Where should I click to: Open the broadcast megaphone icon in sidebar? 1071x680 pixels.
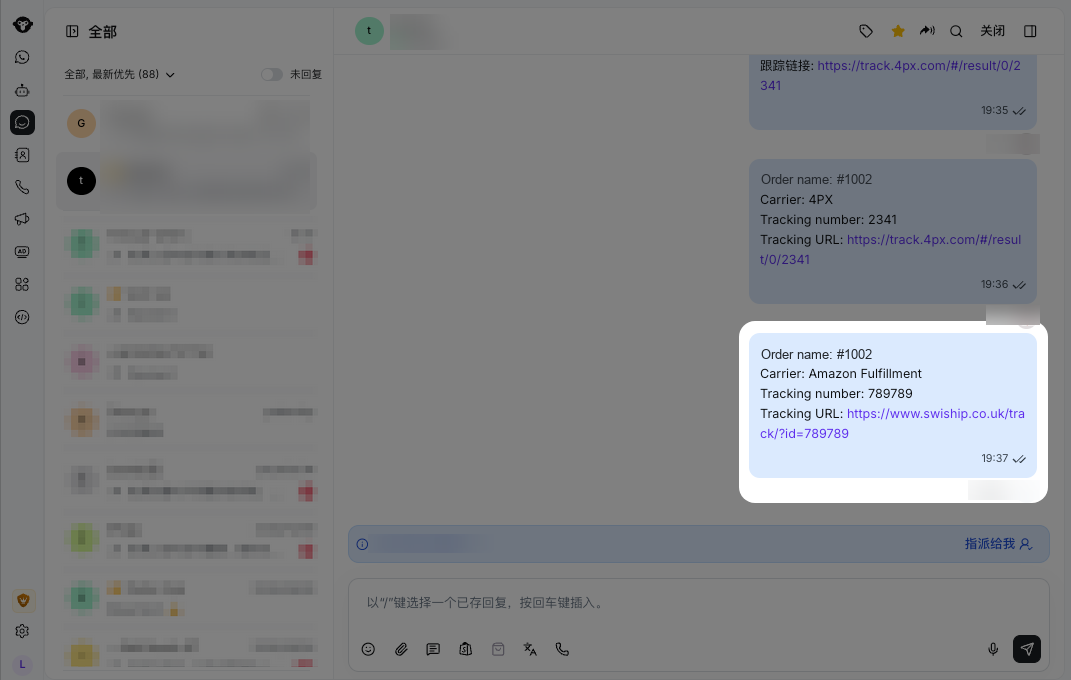[22, 219]
